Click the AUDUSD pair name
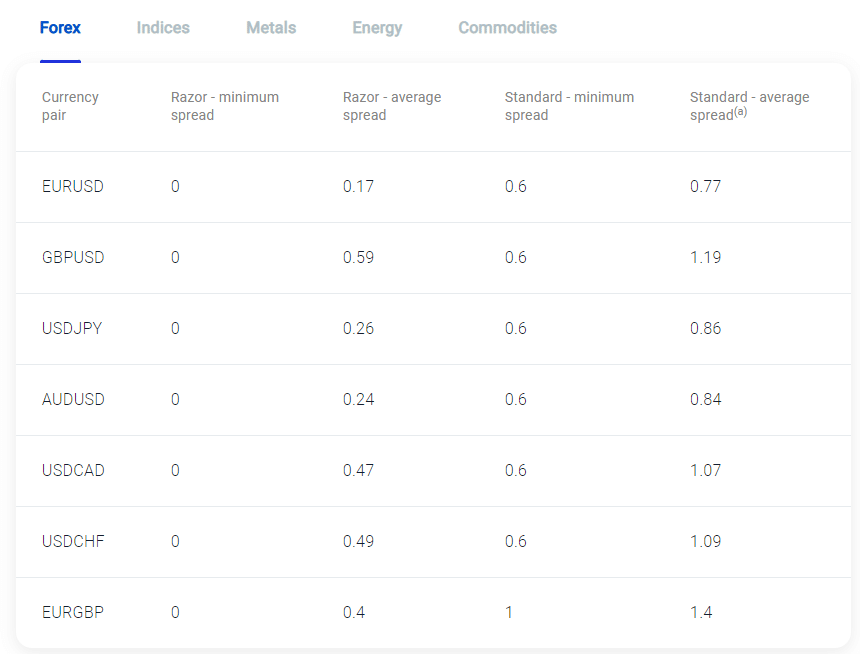860x654 pixels. tap(73, 399)
